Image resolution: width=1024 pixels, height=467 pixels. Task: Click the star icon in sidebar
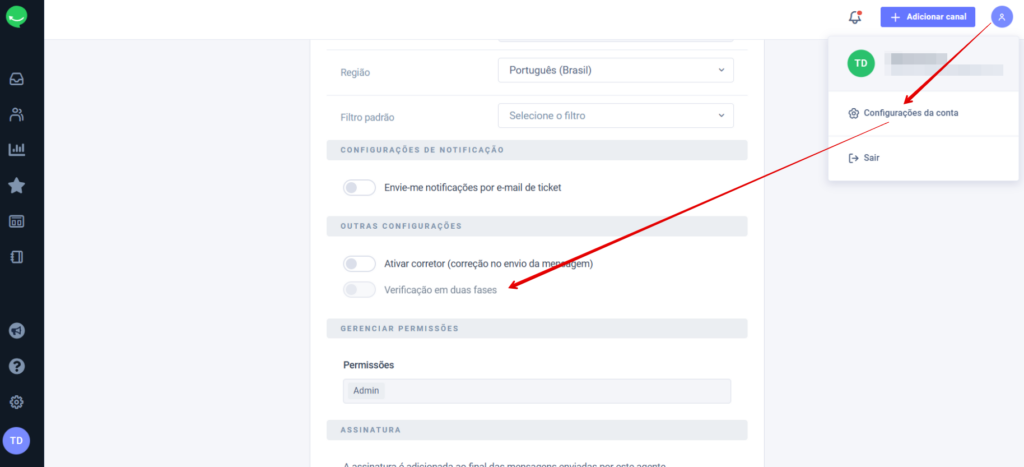tap(16, 185)
